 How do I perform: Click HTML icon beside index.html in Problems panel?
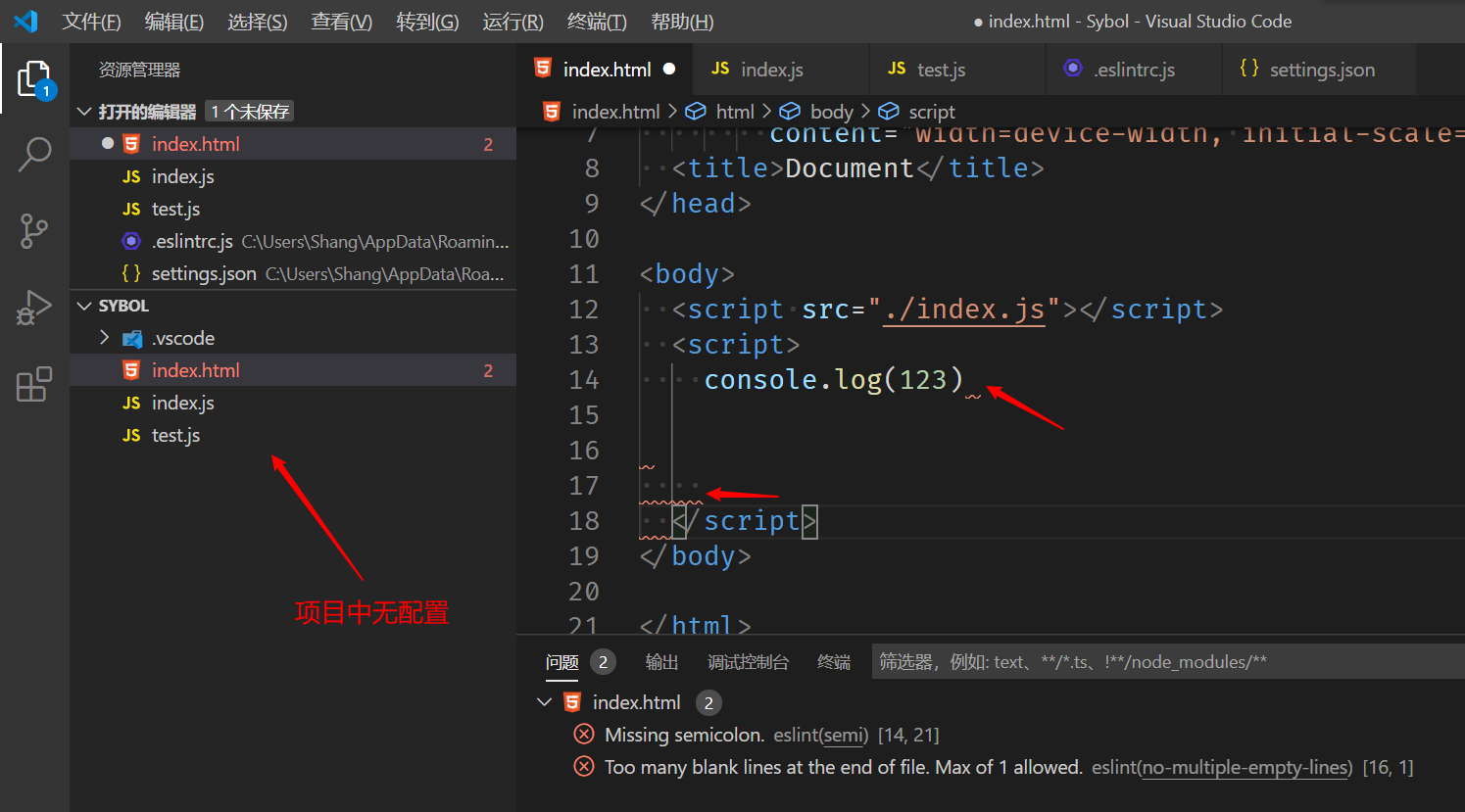(573, 702)
